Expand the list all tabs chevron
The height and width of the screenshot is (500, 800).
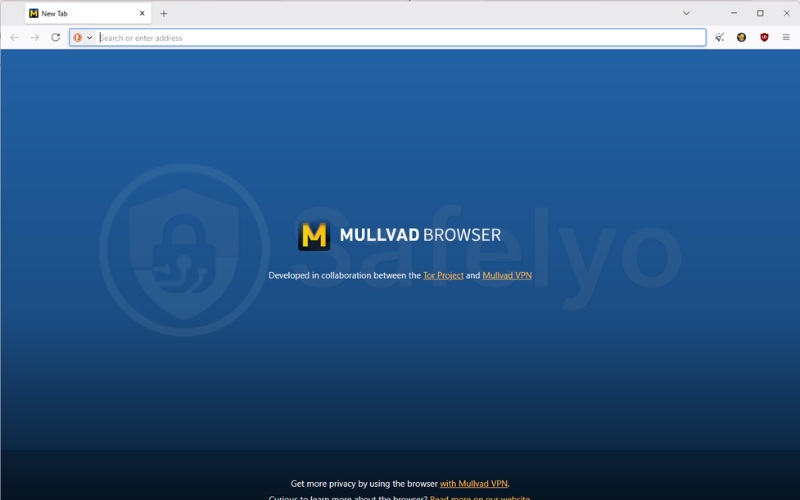[x=686, y=13]
